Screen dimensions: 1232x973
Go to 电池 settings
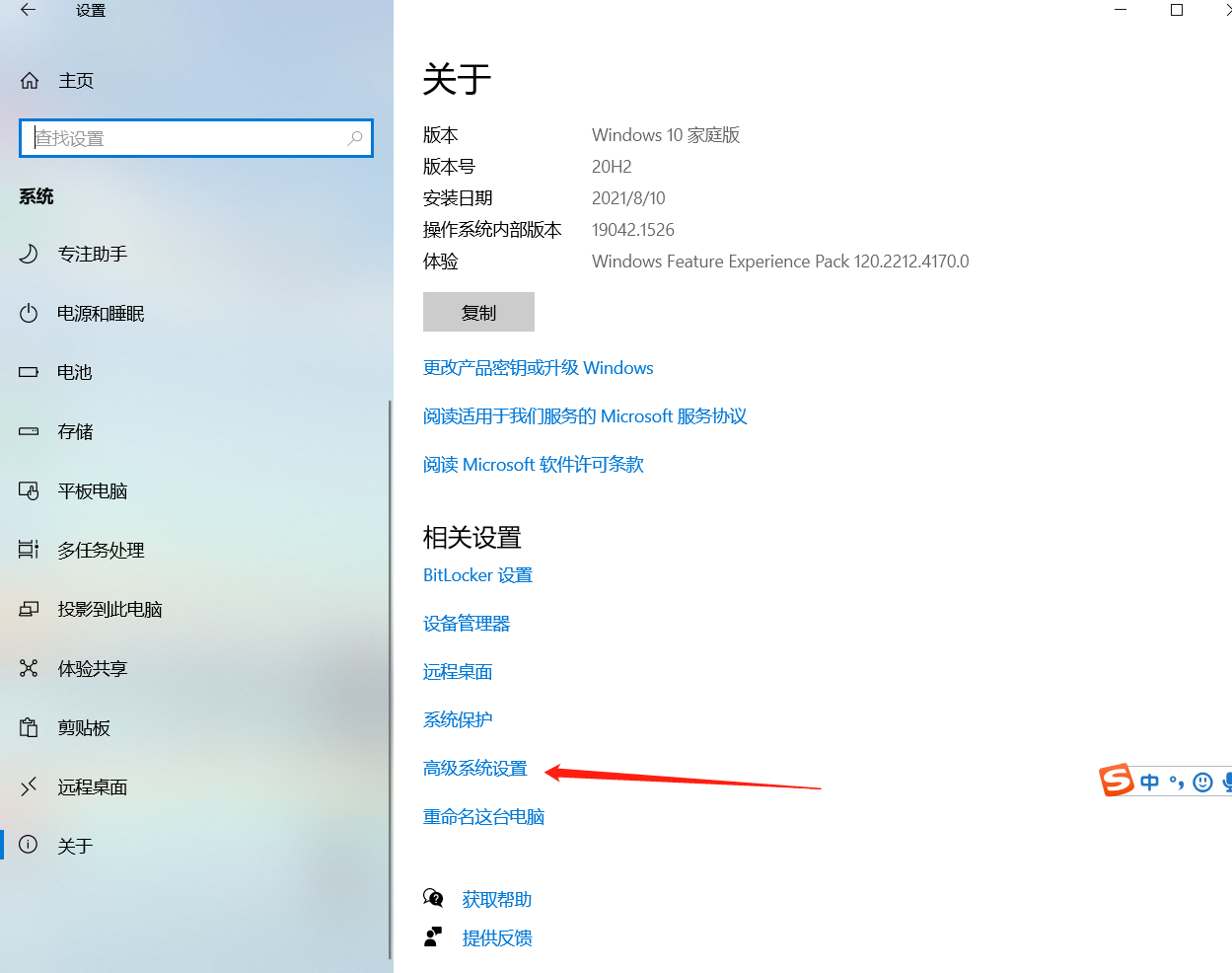75,372
